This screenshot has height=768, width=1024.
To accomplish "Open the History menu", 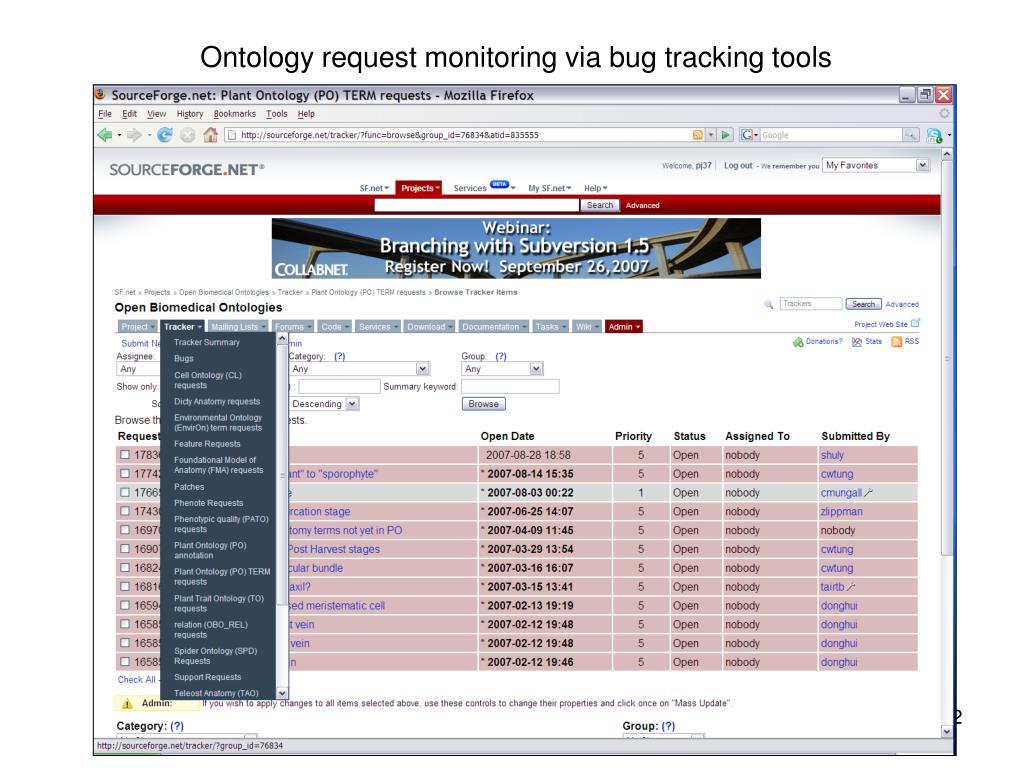I will coord(189,114).
